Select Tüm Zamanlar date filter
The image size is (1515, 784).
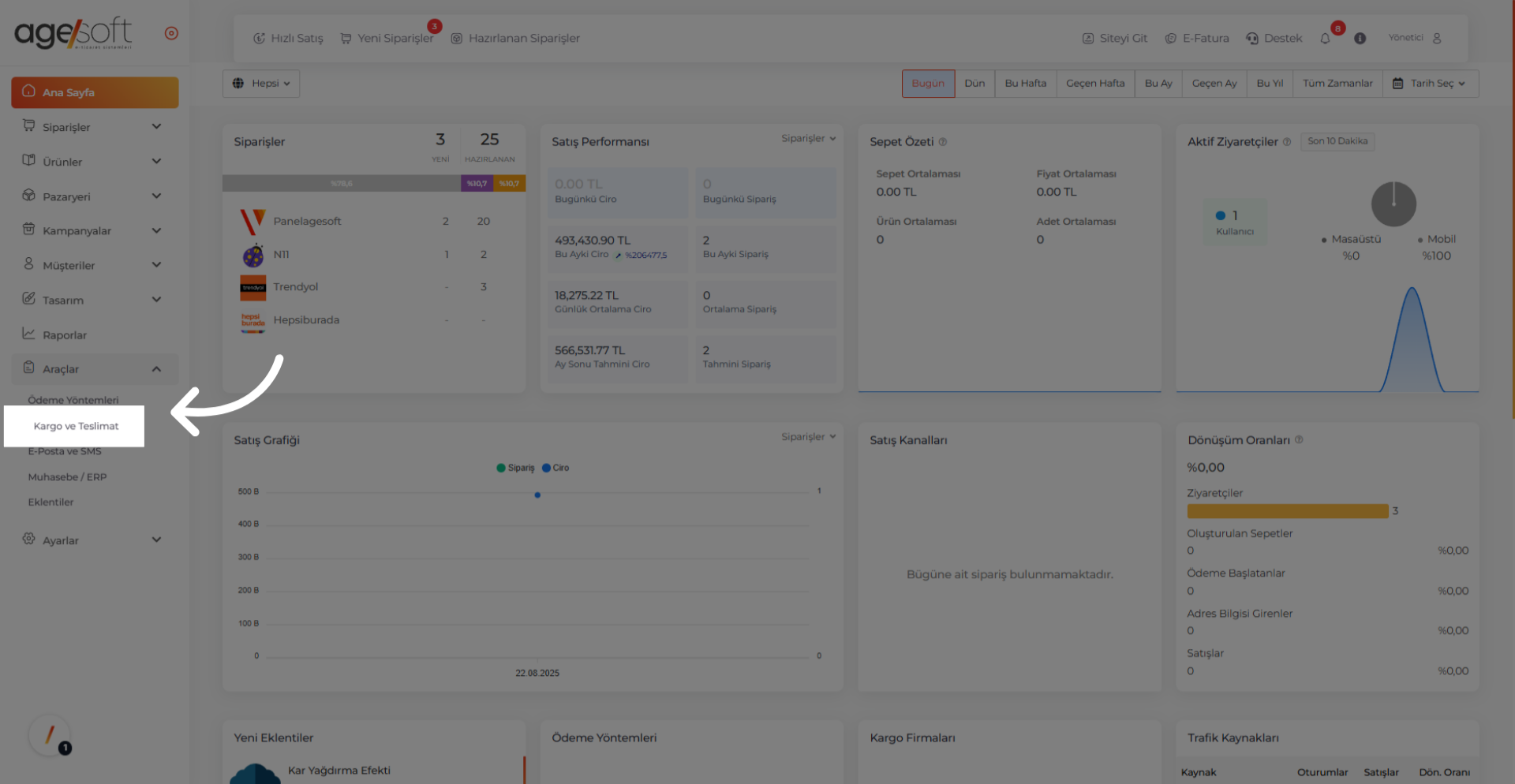[1337, 84]
